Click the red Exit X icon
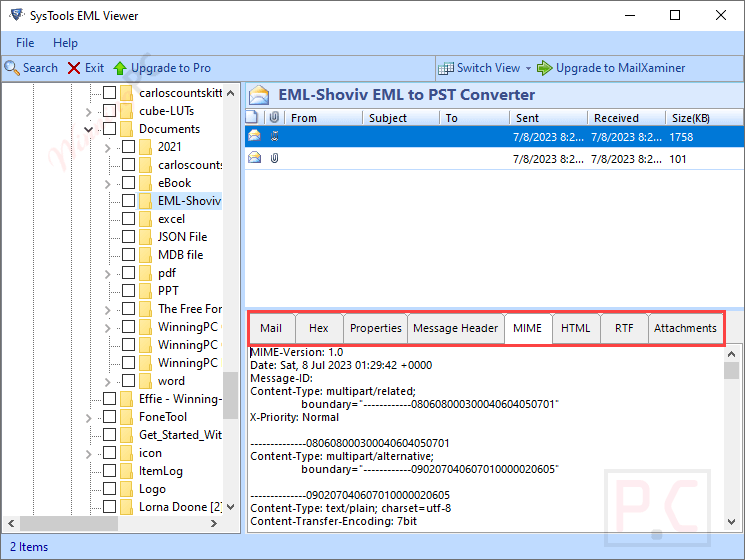The image size is (745, 560). coord(74,68)
